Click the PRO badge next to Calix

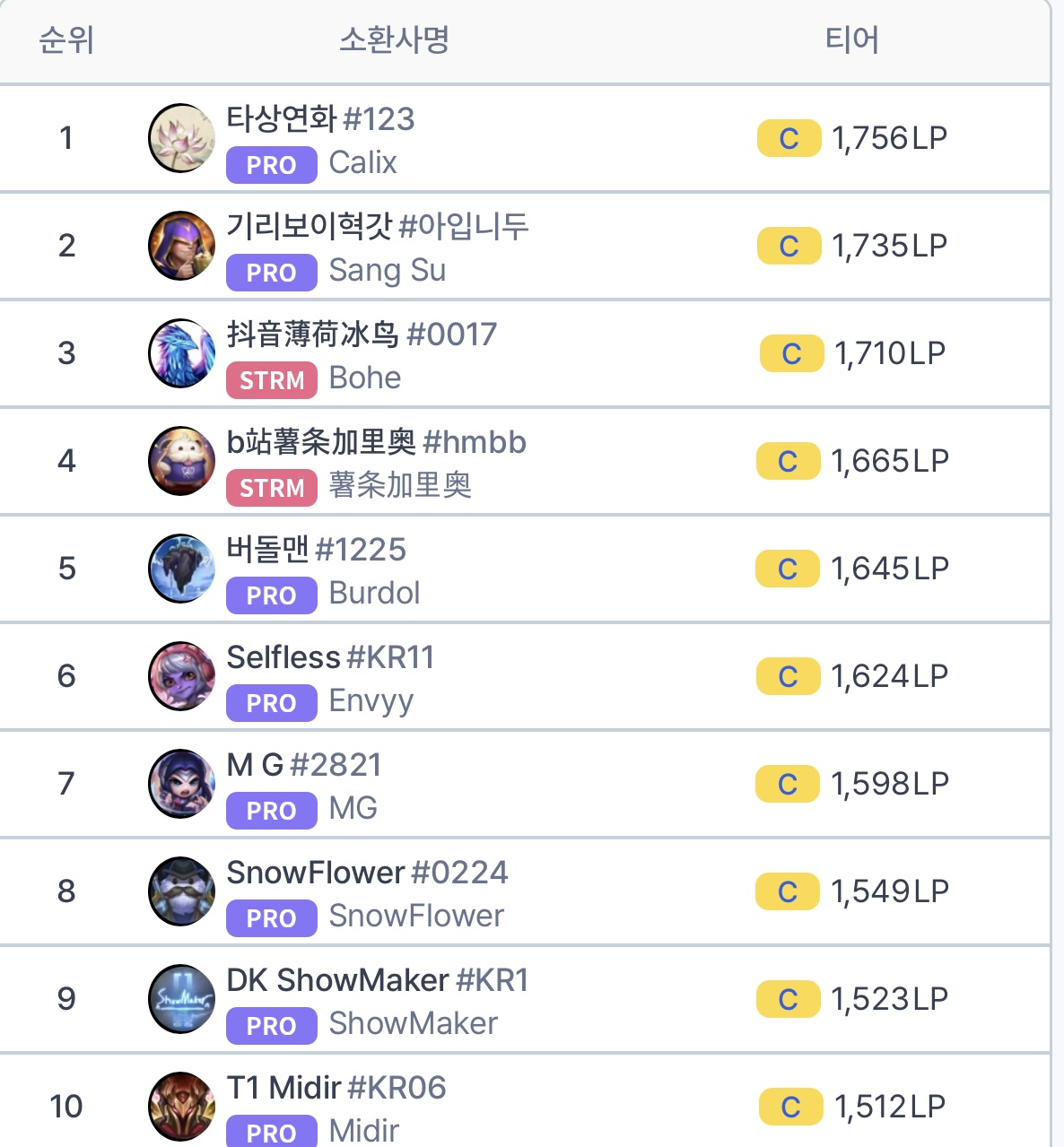(271, 165)
